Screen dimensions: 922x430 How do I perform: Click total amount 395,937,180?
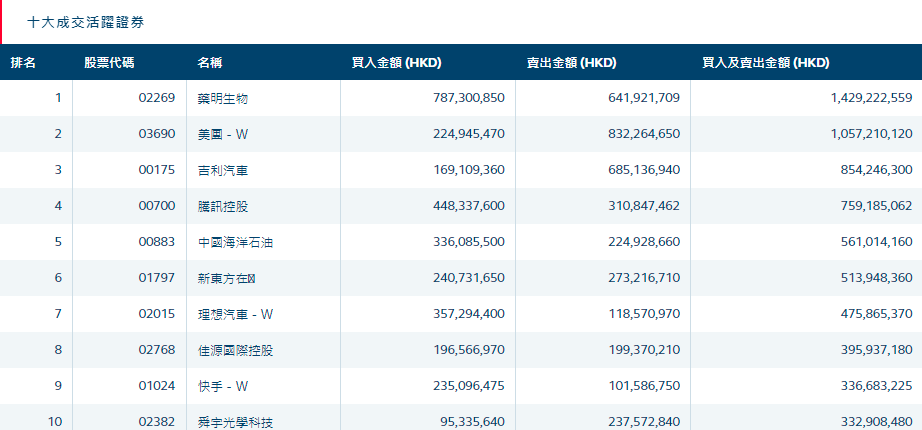click(876, 350)
